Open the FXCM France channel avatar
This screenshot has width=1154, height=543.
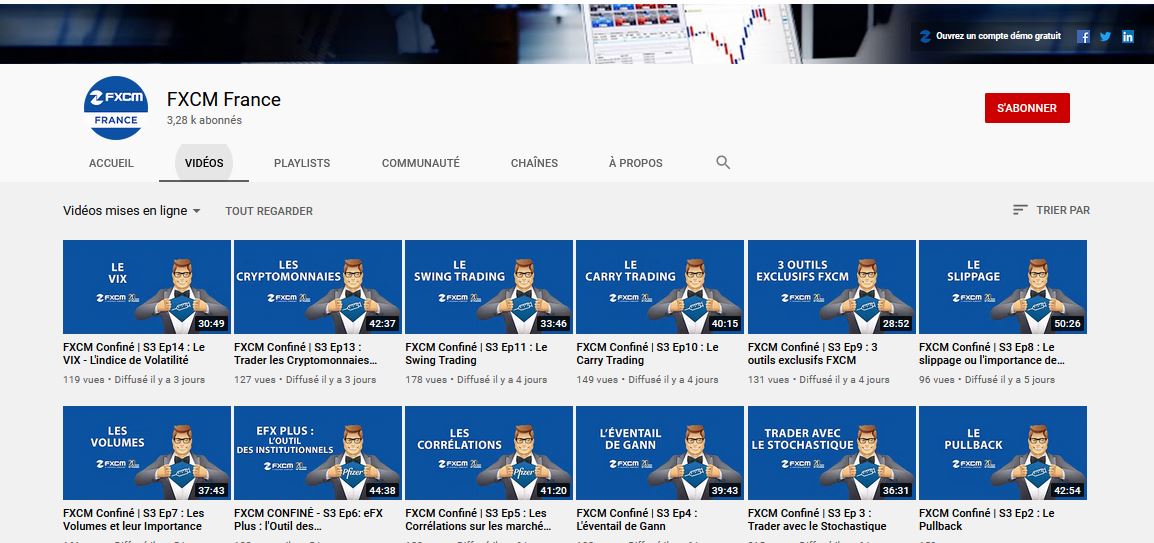(x=116, y=108)
